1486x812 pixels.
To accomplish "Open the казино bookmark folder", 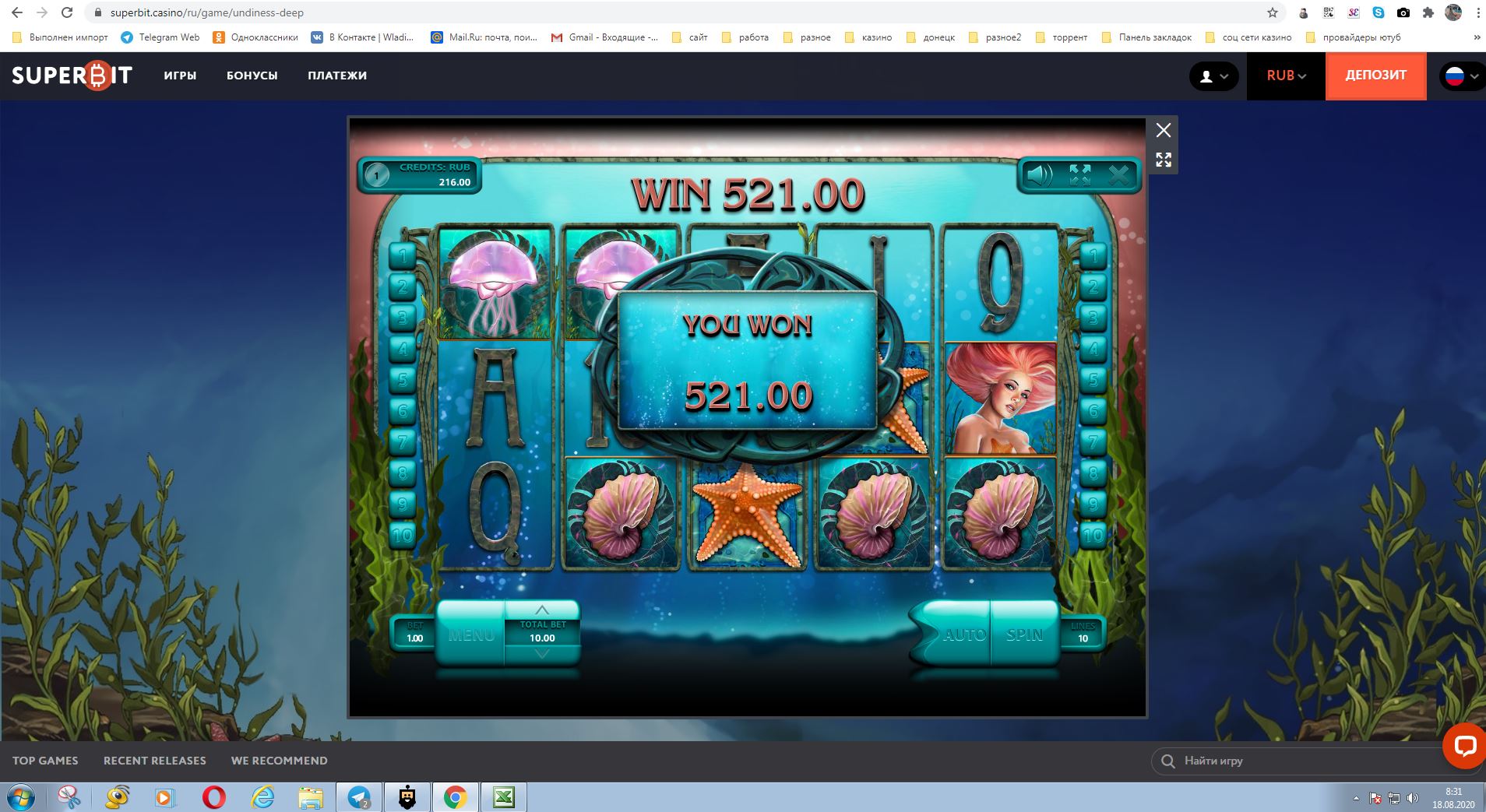I will (868, 37).
